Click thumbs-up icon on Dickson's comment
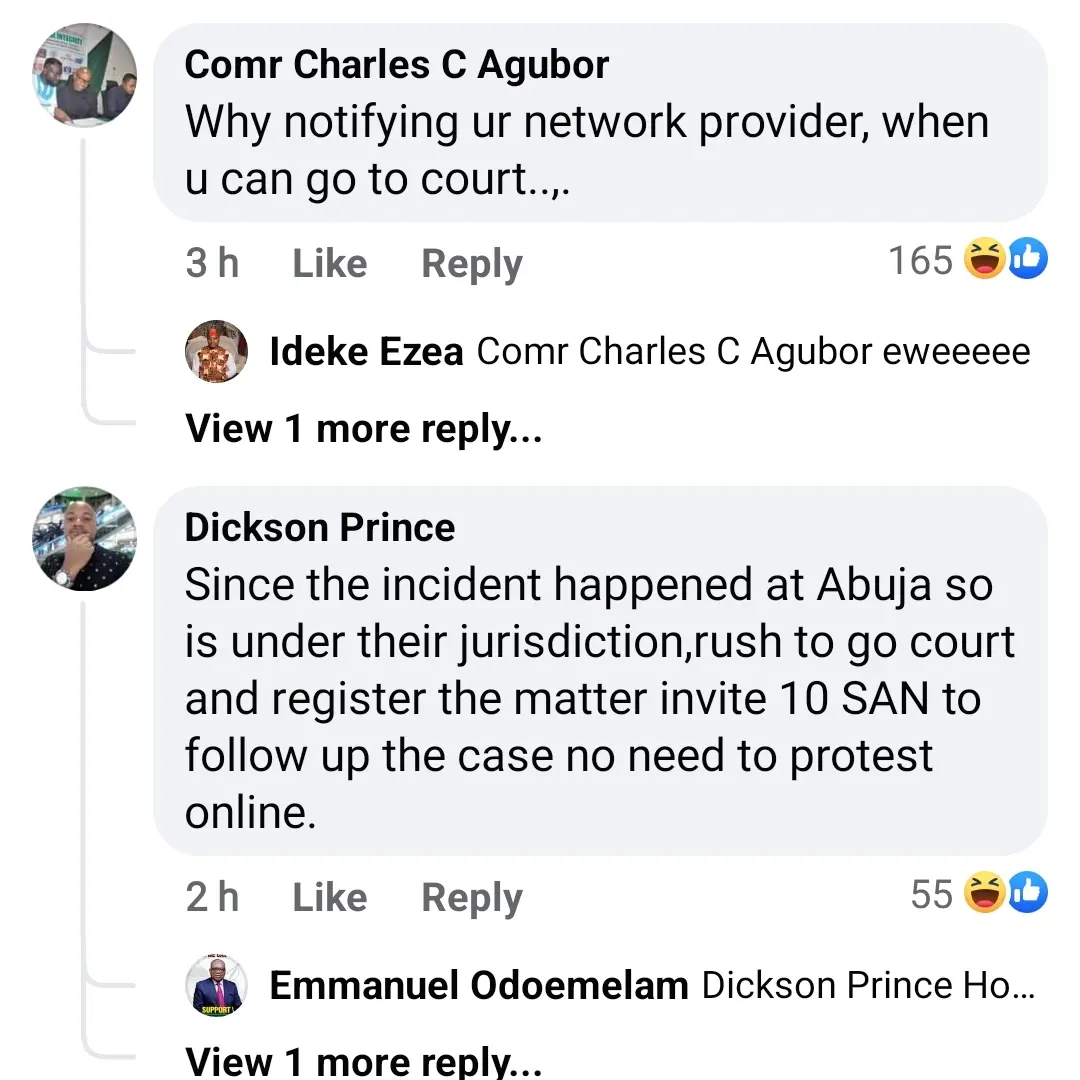This screenshot has width=1080, height=1080. [x=1028, y=893]
